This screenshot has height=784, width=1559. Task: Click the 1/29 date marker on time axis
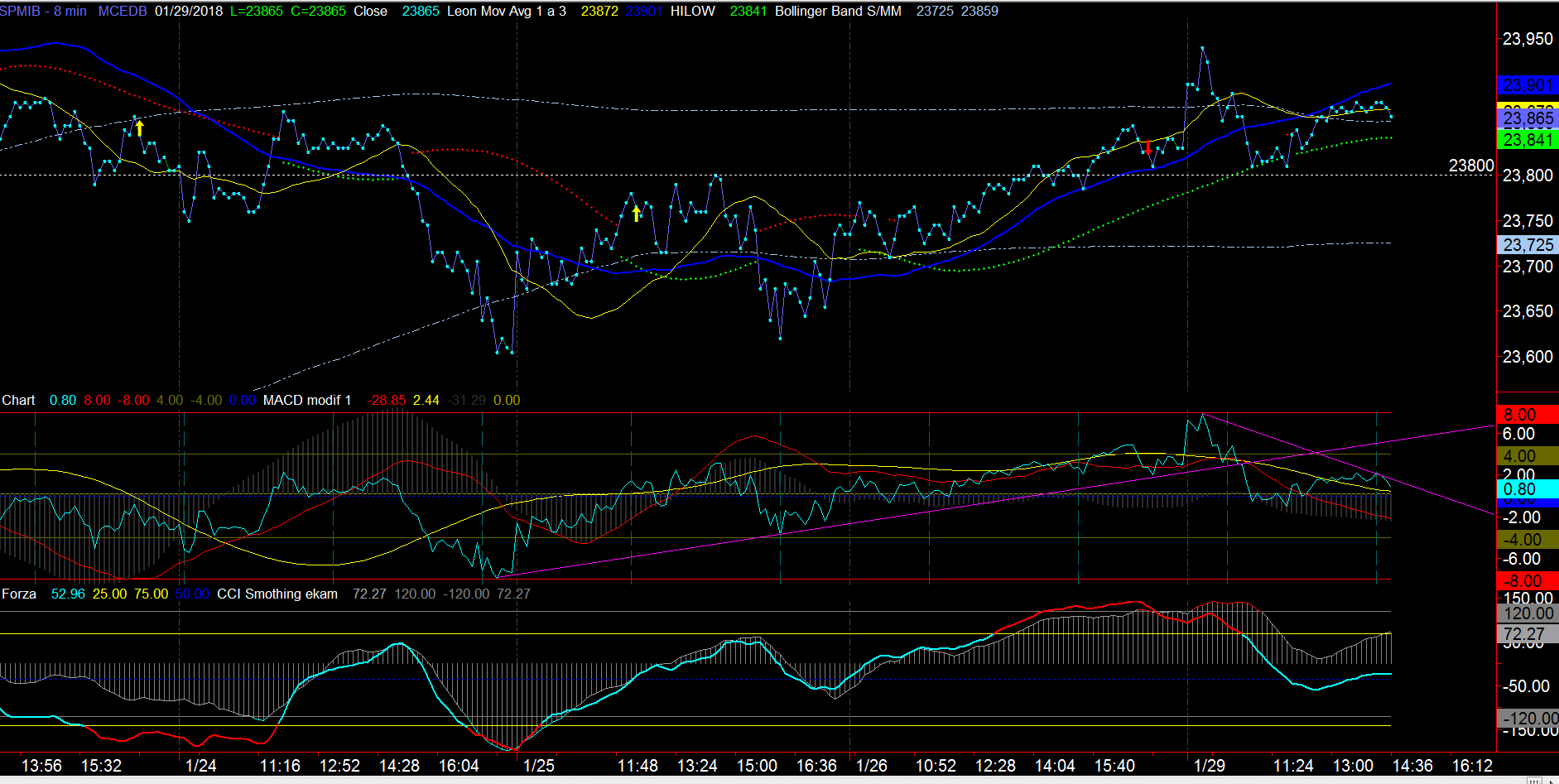click(x=1210, y=766)
